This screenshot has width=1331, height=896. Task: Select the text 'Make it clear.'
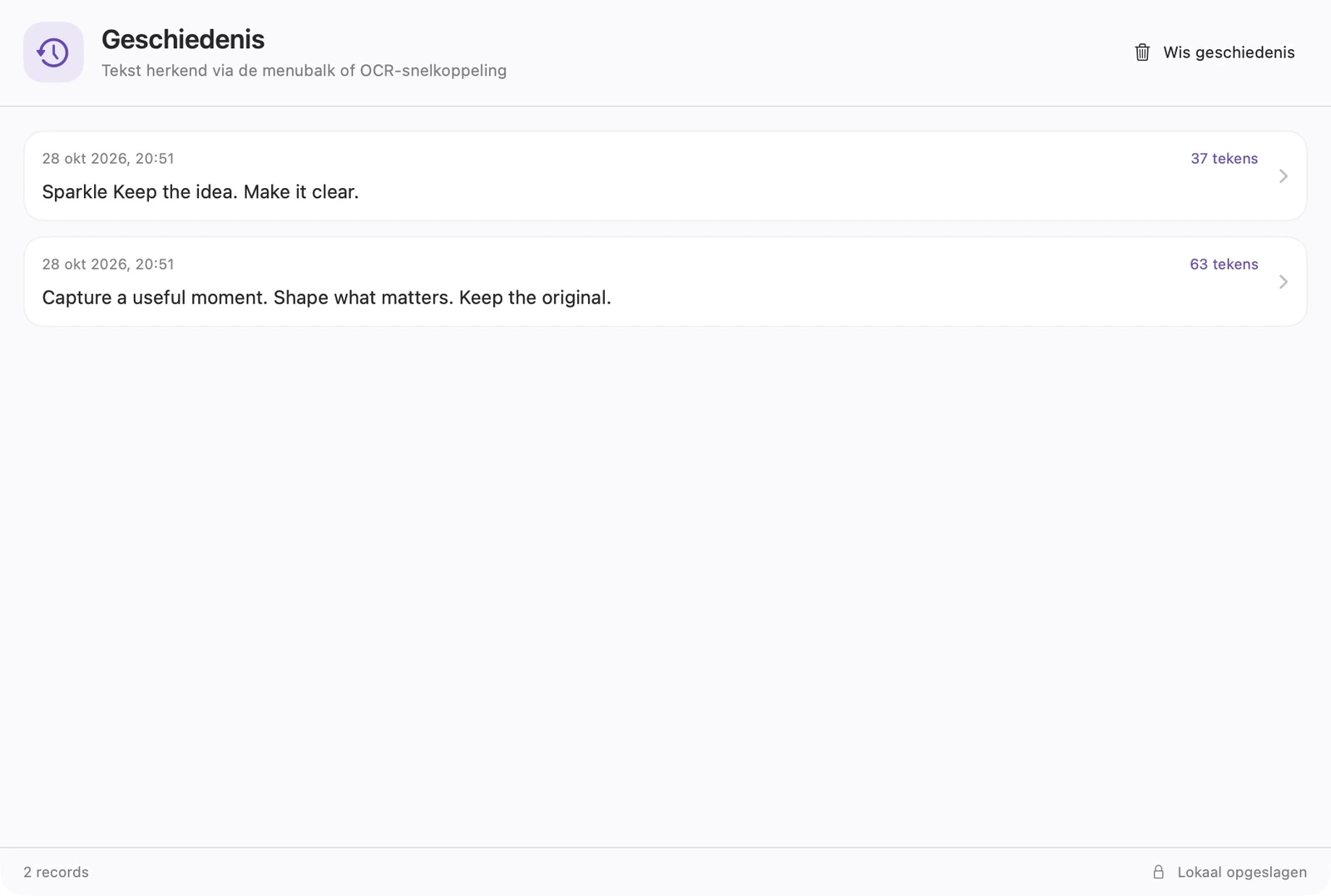[301, 192]
